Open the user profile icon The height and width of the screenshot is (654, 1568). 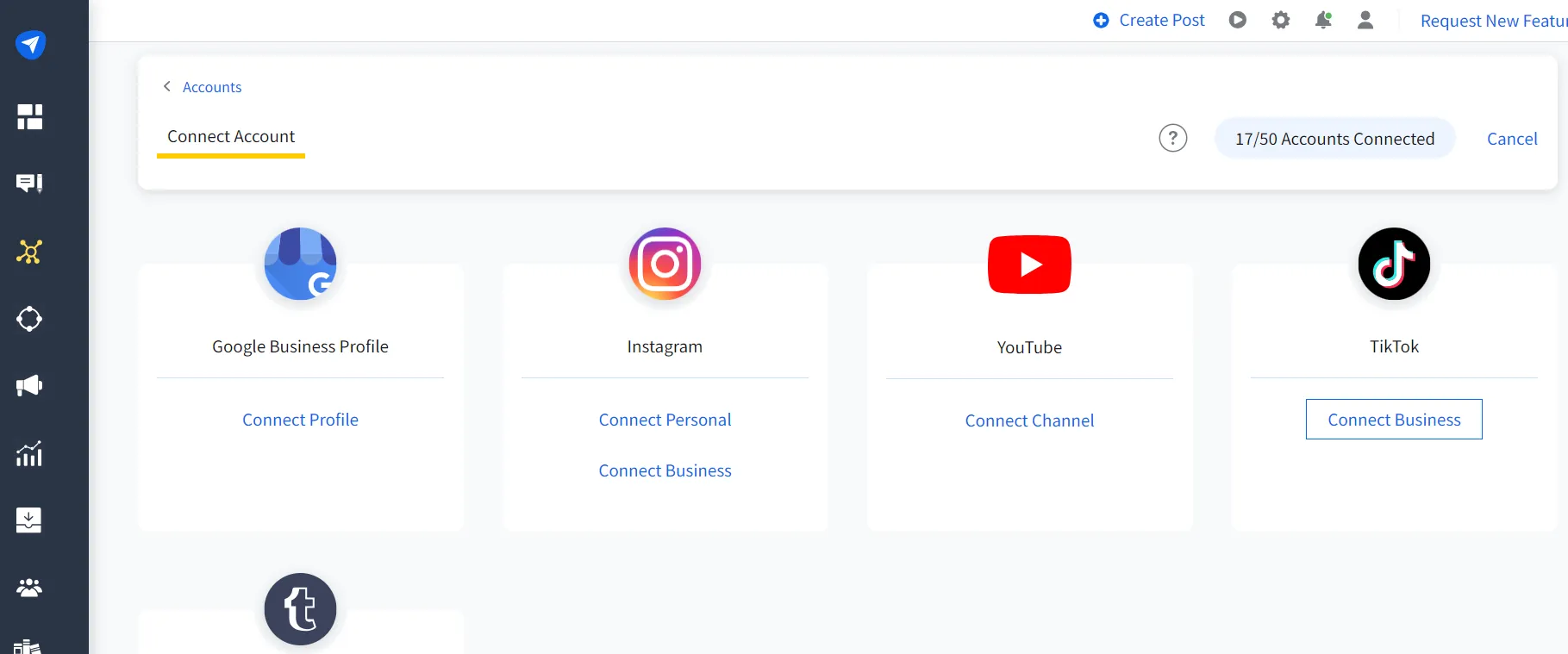[1365, 20]
